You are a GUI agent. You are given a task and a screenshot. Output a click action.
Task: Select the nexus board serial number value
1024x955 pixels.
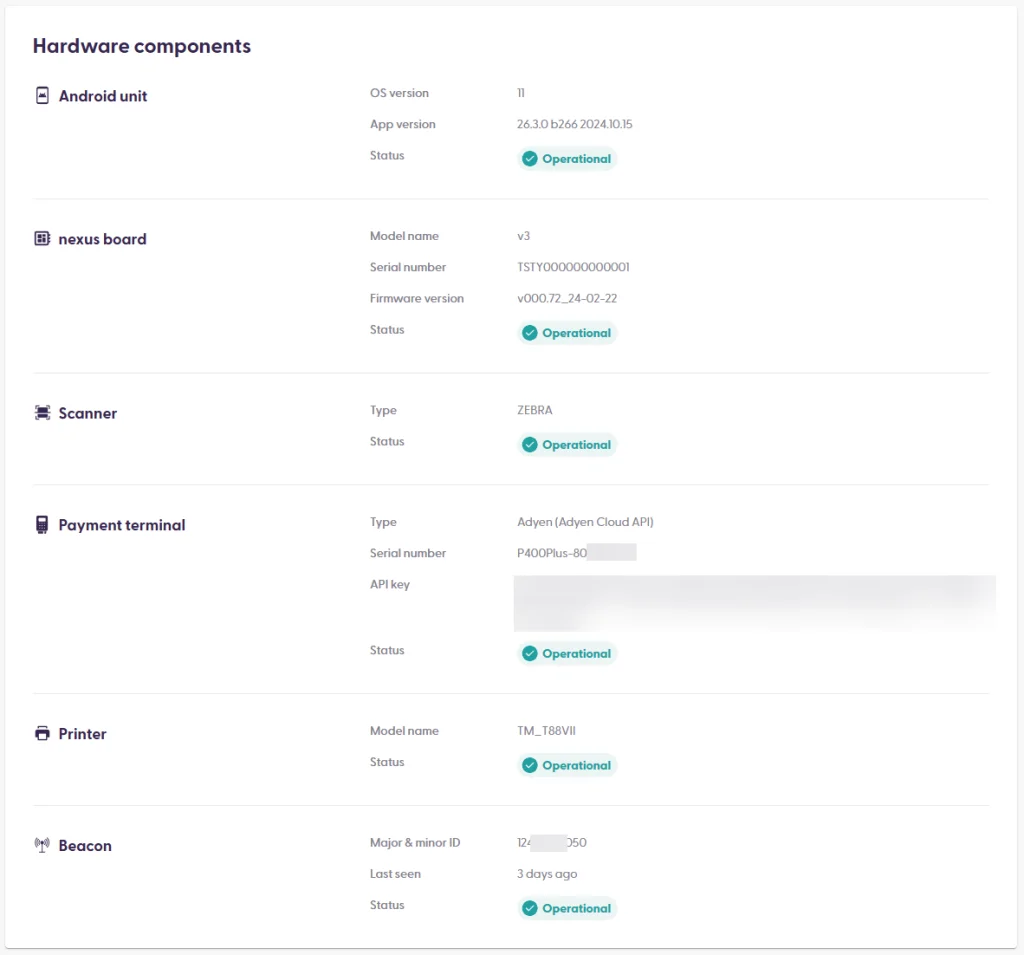573,267
